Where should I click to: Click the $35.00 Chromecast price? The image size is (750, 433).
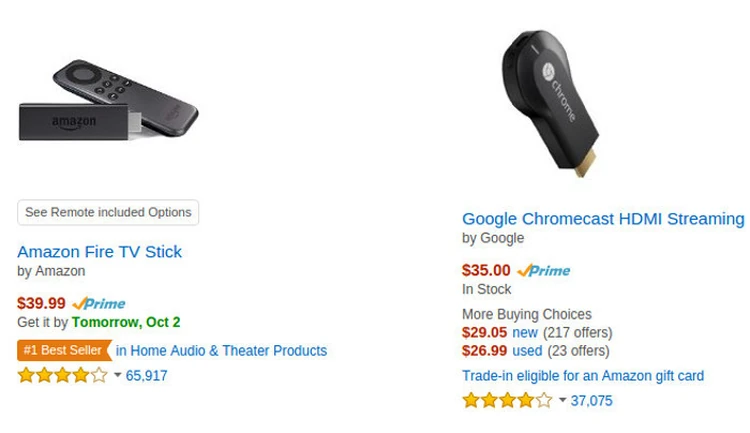pyautogui.click(x=486, y=270)
